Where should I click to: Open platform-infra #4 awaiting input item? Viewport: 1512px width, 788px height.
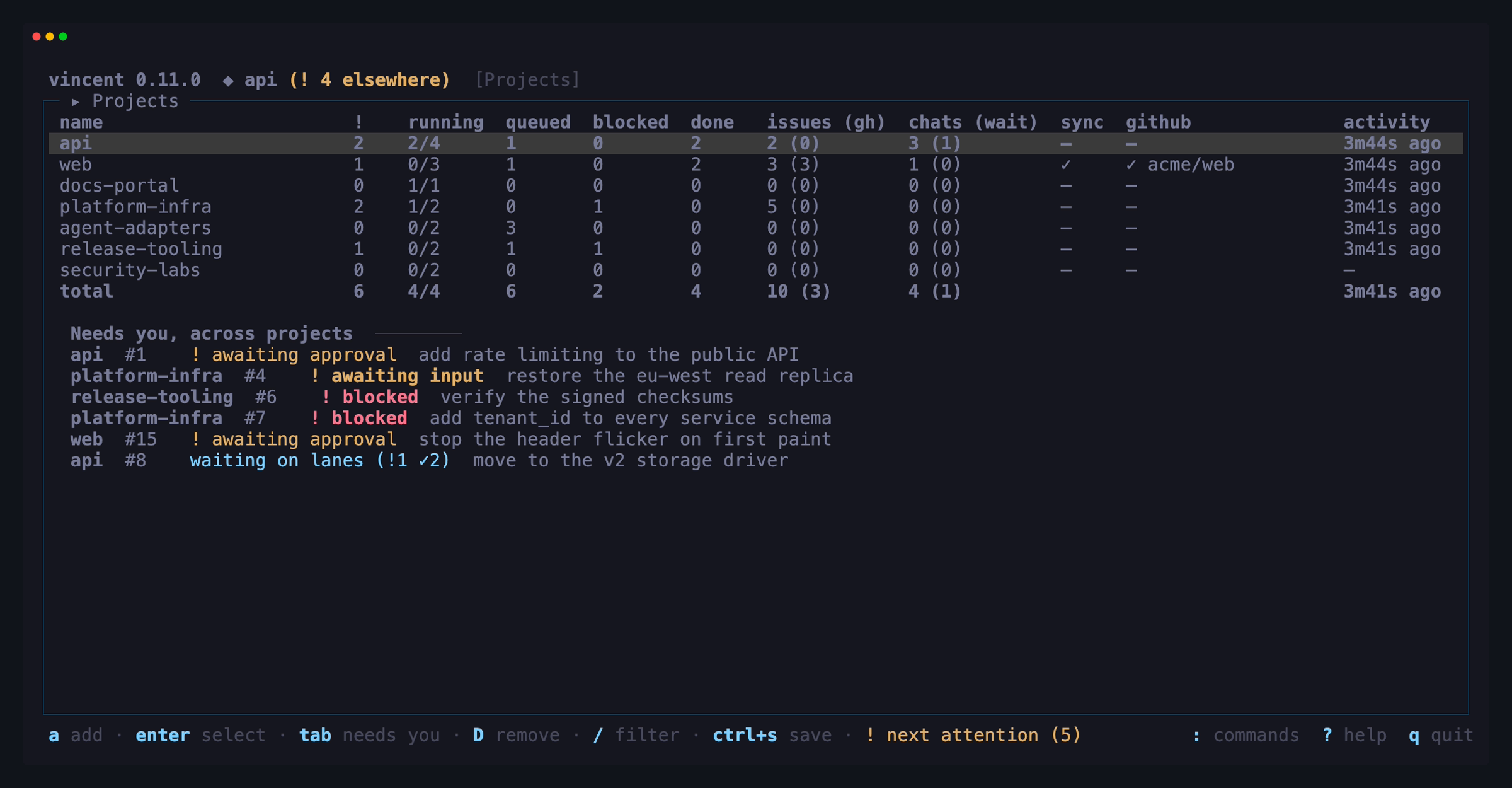click(x=462, y=376)
